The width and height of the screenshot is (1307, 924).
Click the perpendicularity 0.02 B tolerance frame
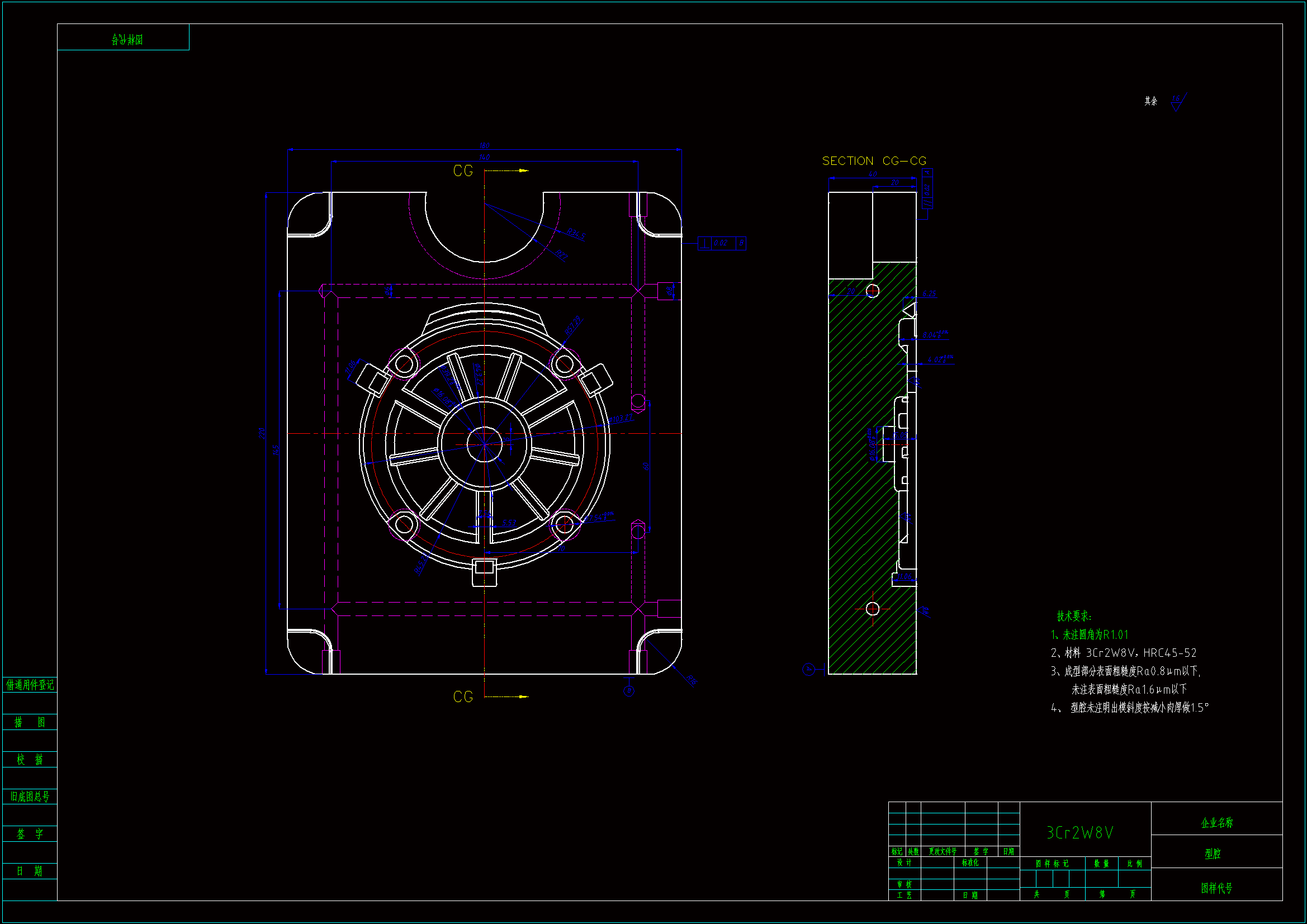[722, 244]
